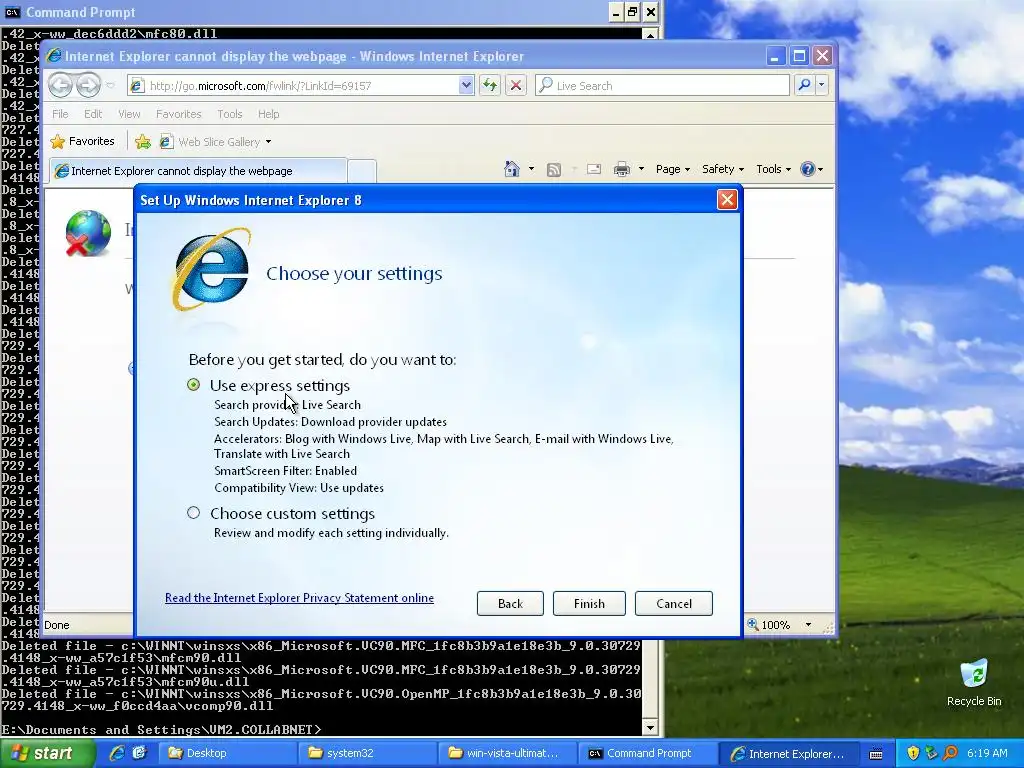This screenshot has width=1024, height=768.
Task: Select Choose custom settings radio button
Action: click(x=193, y=513)
